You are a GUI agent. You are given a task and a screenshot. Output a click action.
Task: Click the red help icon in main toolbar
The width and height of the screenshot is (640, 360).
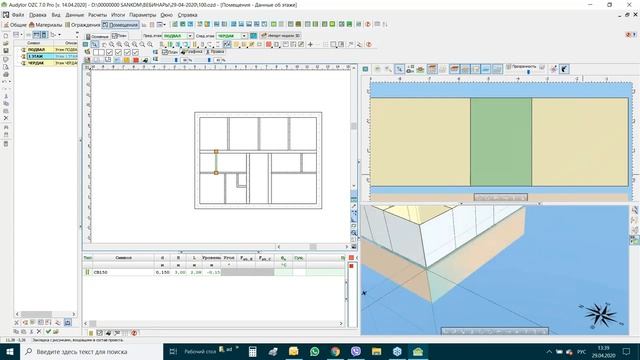(x=368, y=24)
